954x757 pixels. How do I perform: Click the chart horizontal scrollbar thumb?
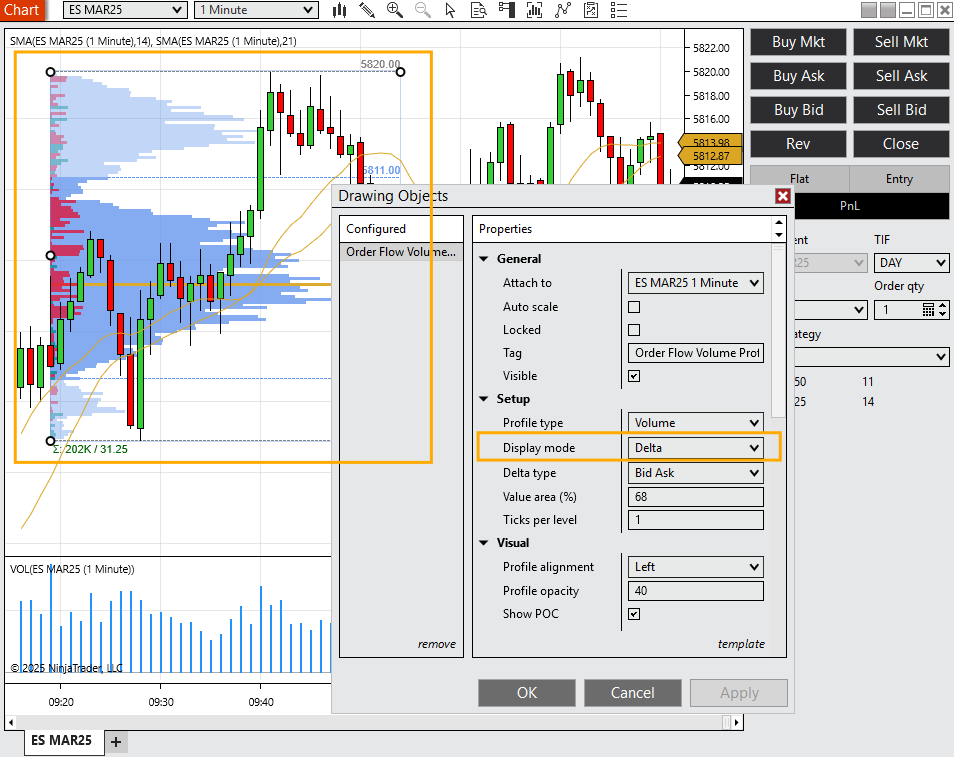pos(726,722)
